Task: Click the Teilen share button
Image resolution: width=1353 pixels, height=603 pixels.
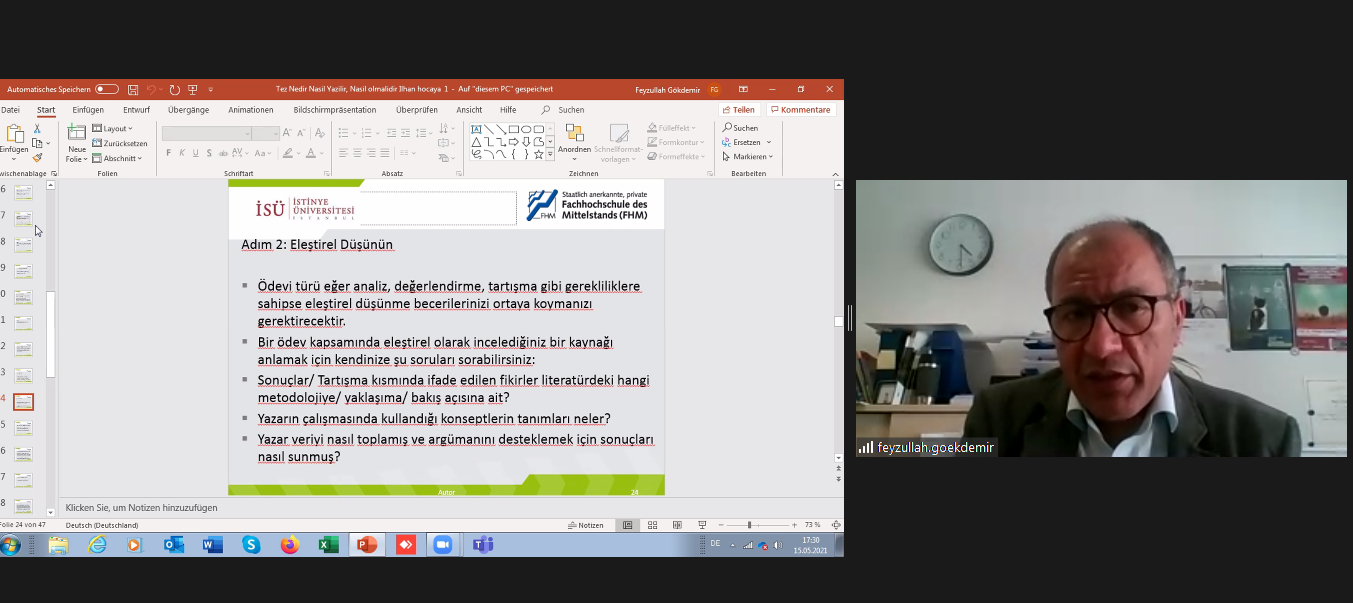Action: click(x=739, y=110)
